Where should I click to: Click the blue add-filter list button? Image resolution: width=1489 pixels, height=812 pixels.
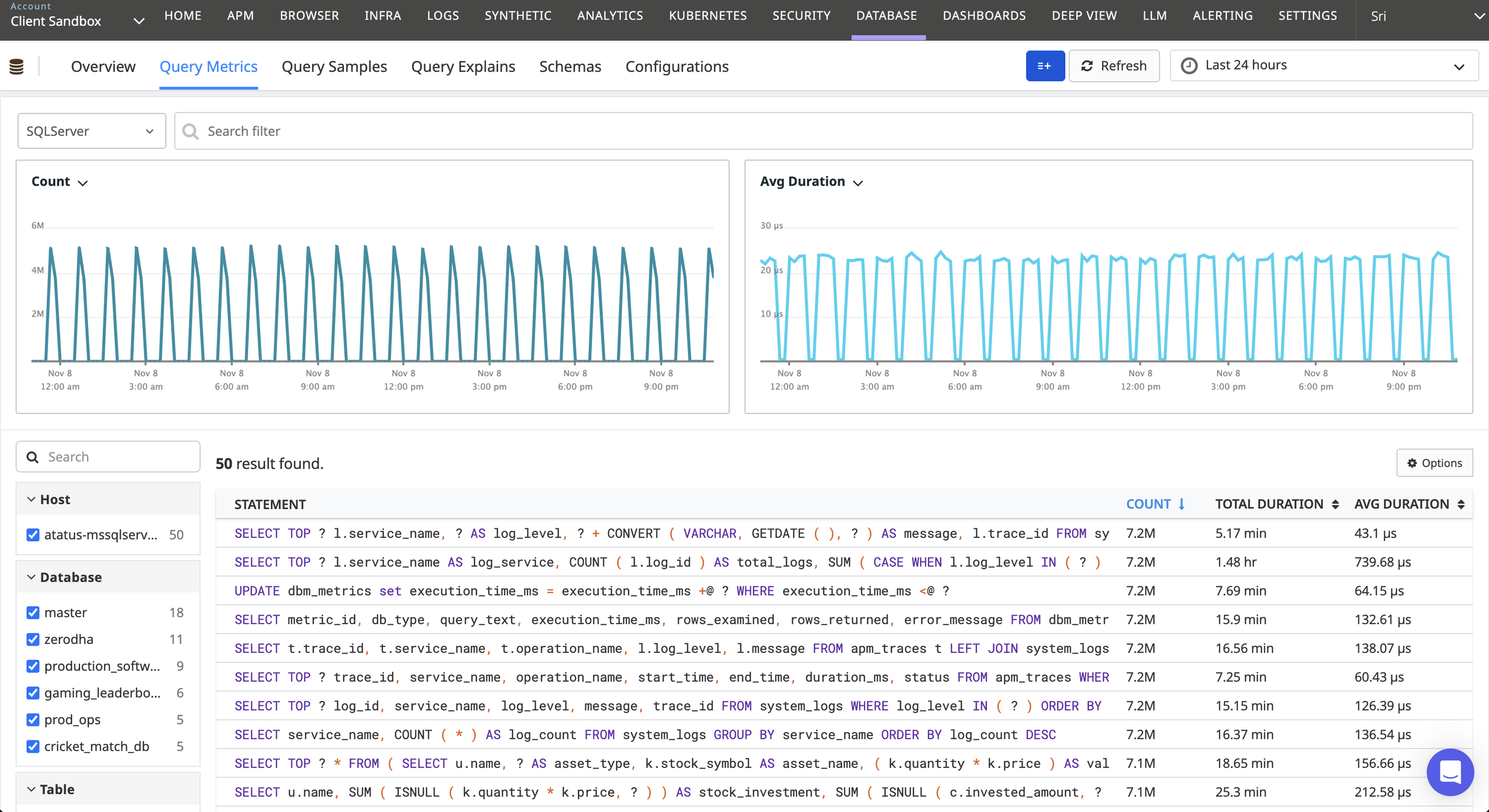pyautogui.click(x=1045, y=66)
